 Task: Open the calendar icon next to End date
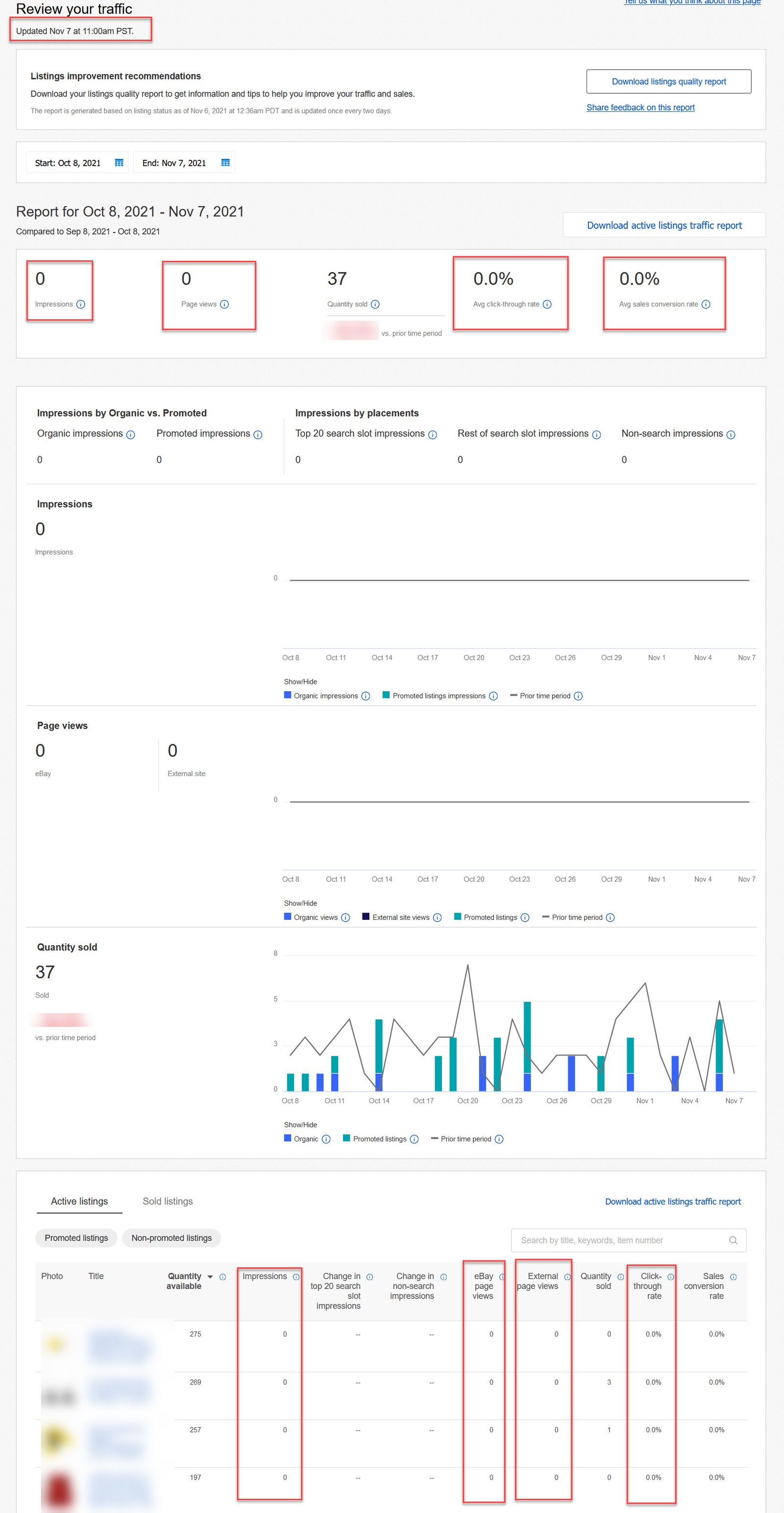(x=225, y=163)
